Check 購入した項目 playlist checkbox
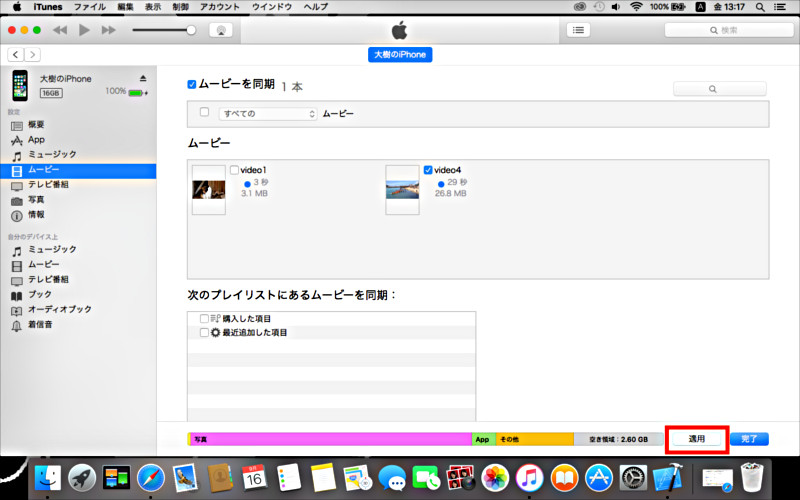 pos(204,318)
